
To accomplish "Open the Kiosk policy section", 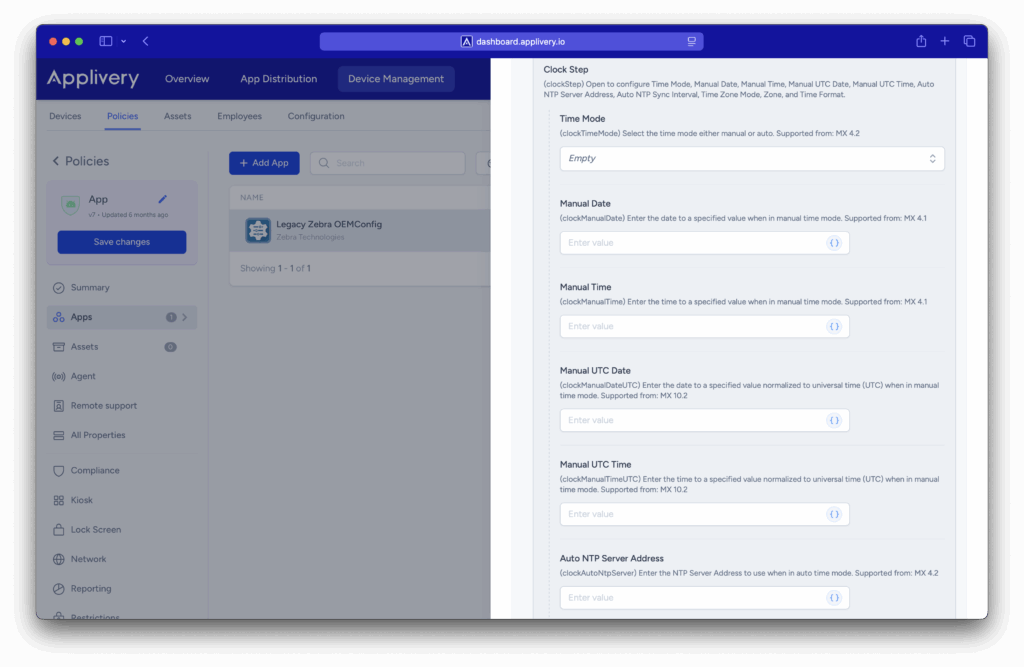I will 81,500.
